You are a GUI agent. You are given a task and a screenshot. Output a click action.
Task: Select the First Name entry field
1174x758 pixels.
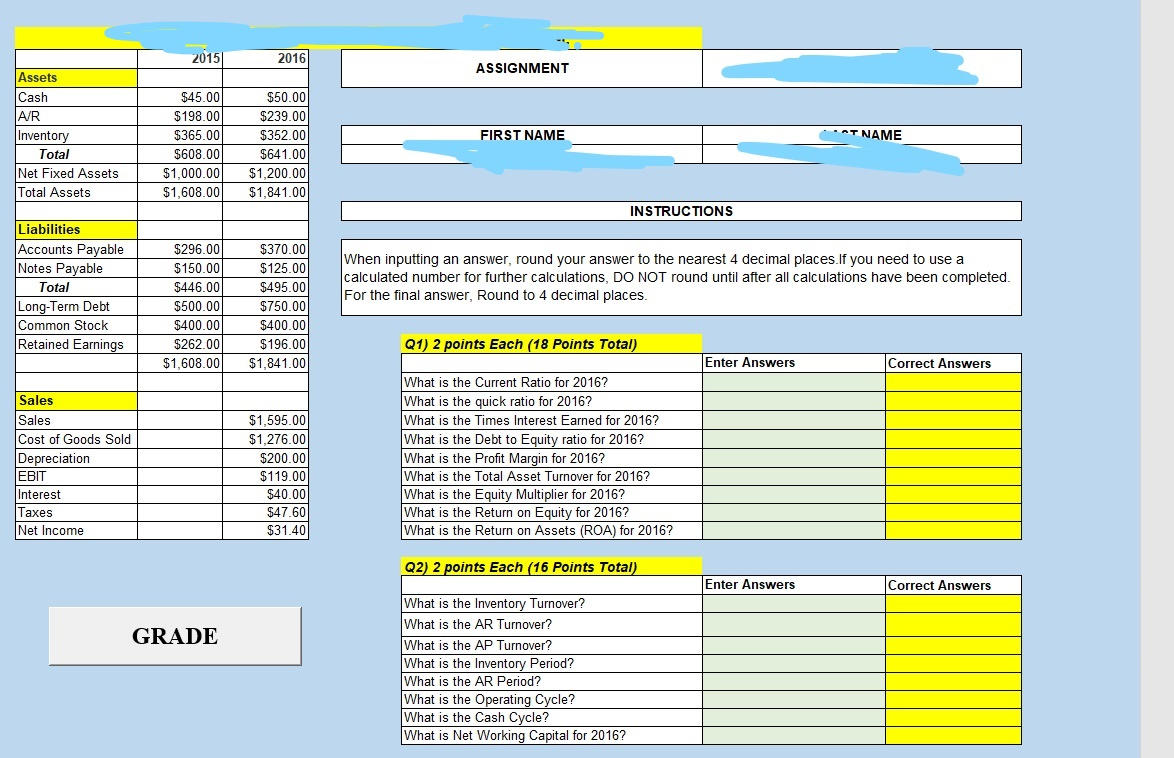coord(521,152)
